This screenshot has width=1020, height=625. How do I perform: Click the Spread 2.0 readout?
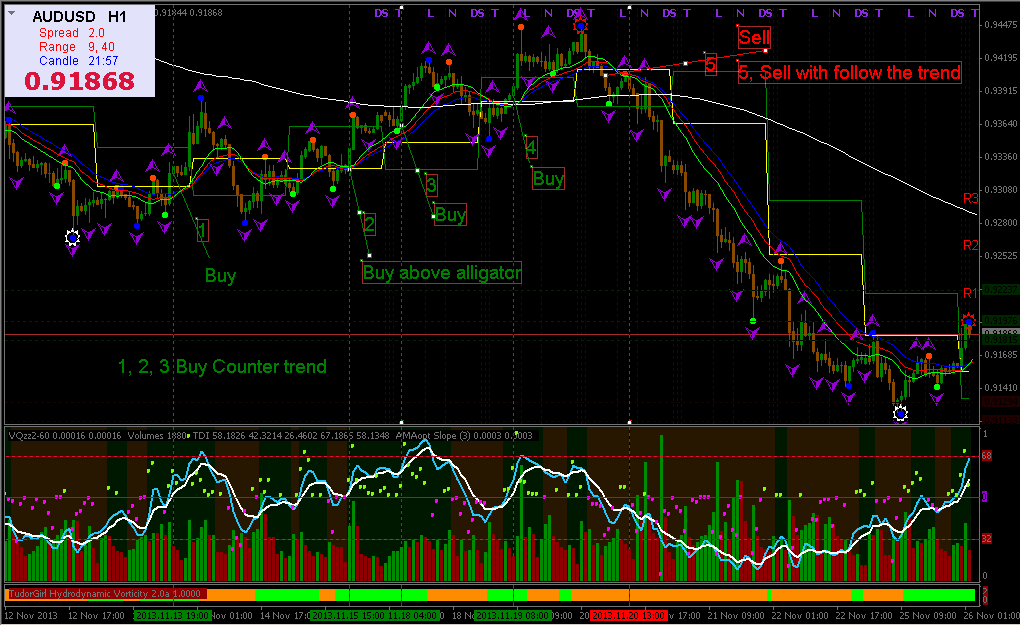[72, 33]
